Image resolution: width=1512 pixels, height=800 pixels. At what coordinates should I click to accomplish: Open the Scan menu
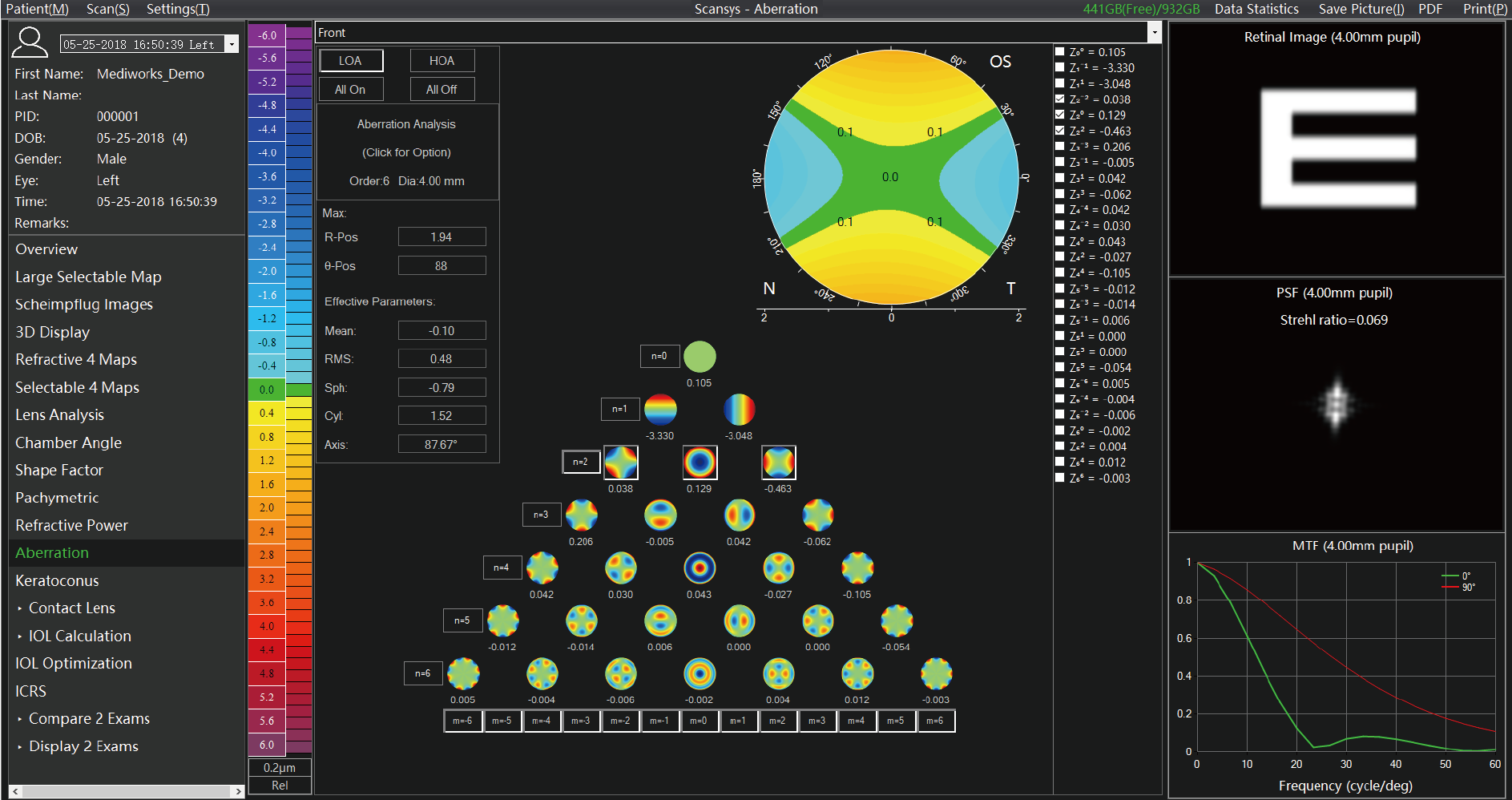pyautogui.click(x=107, y=9)
